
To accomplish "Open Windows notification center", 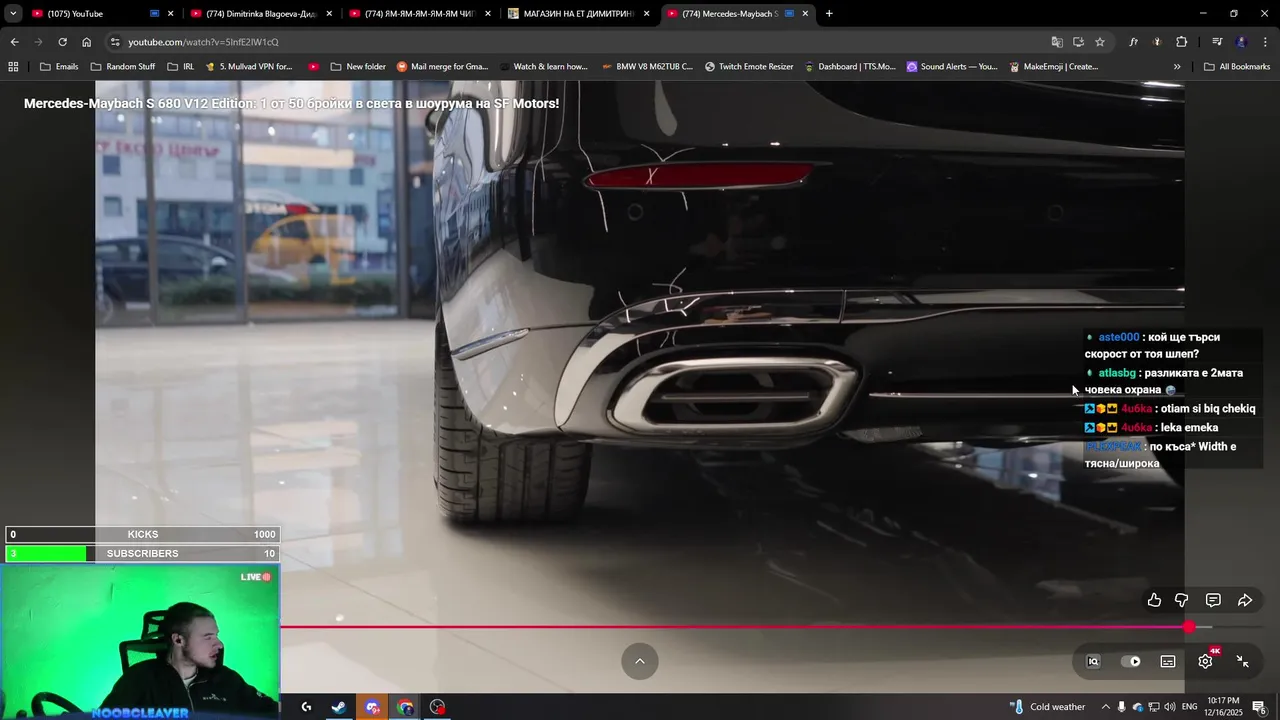I will [1258, 707].
